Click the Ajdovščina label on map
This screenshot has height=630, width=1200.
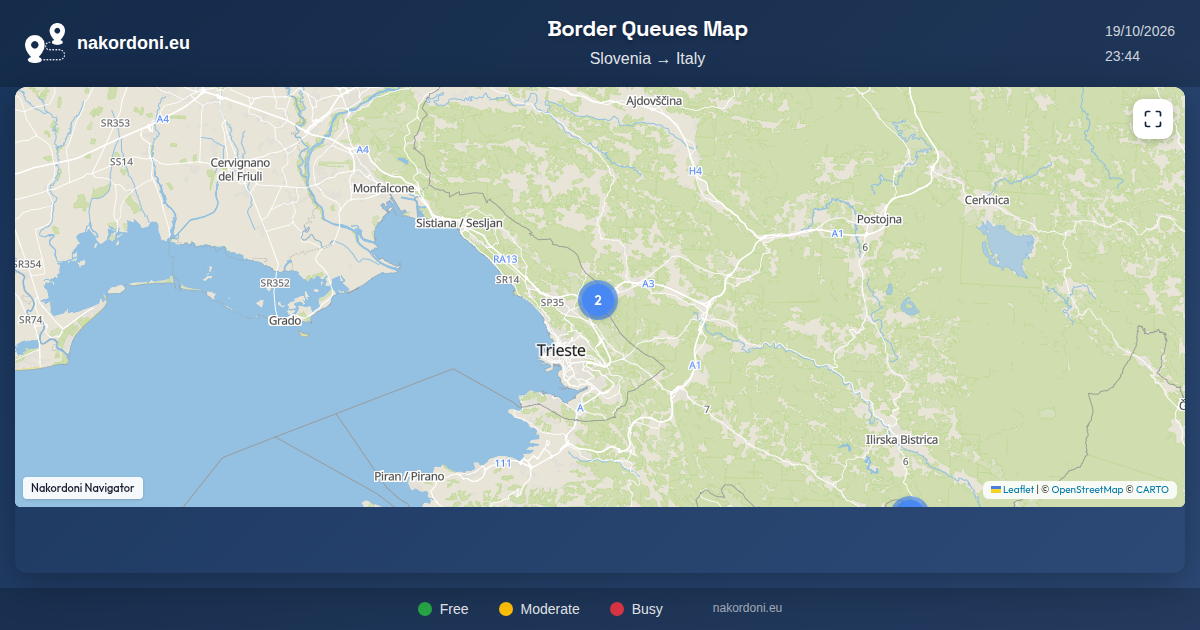(654, 101)
